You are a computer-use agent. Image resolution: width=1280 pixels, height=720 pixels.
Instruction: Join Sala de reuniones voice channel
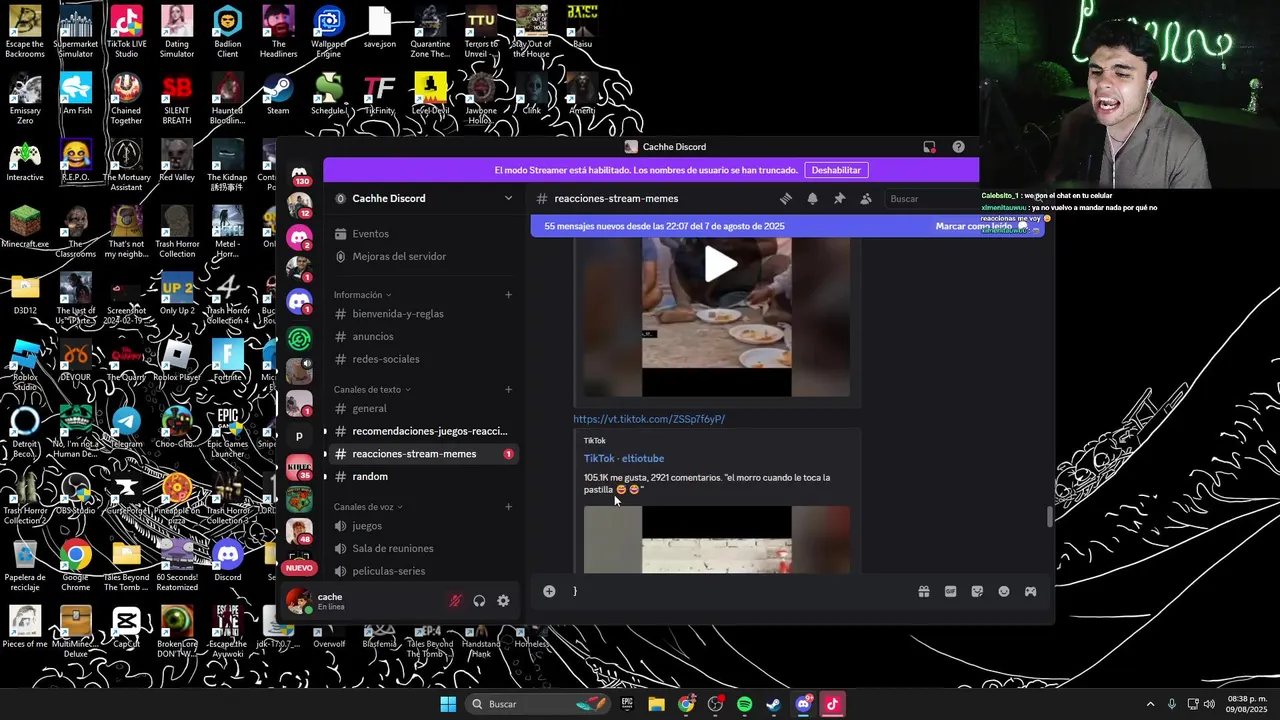click(x=424, y=549)
